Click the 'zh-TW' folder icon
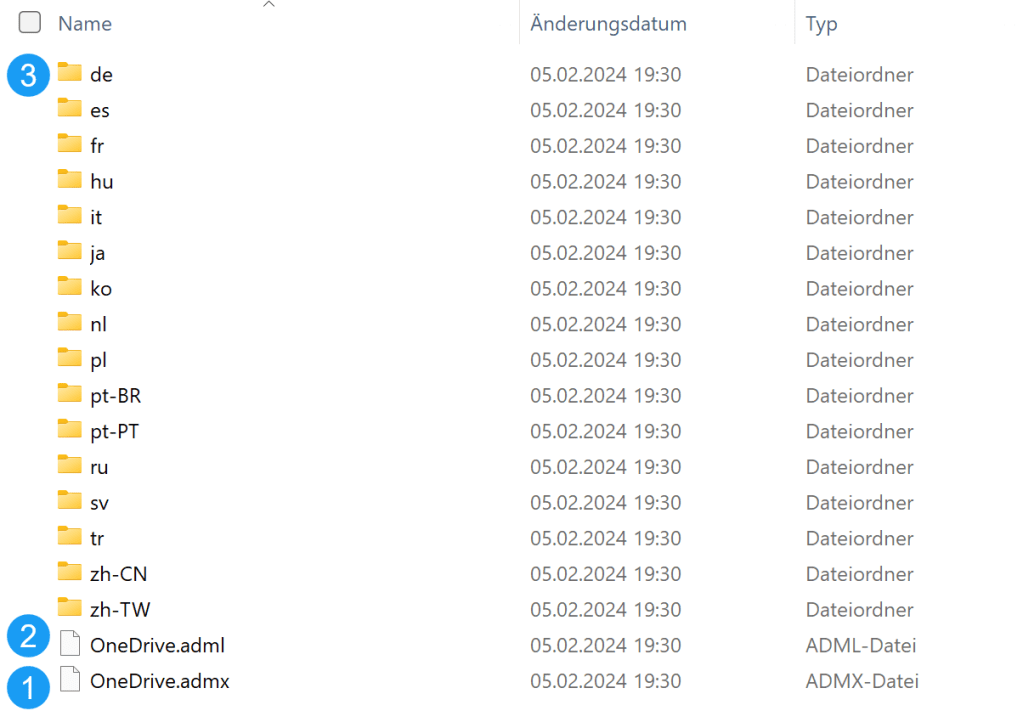 pyautogui.click(x=69, y=609)
